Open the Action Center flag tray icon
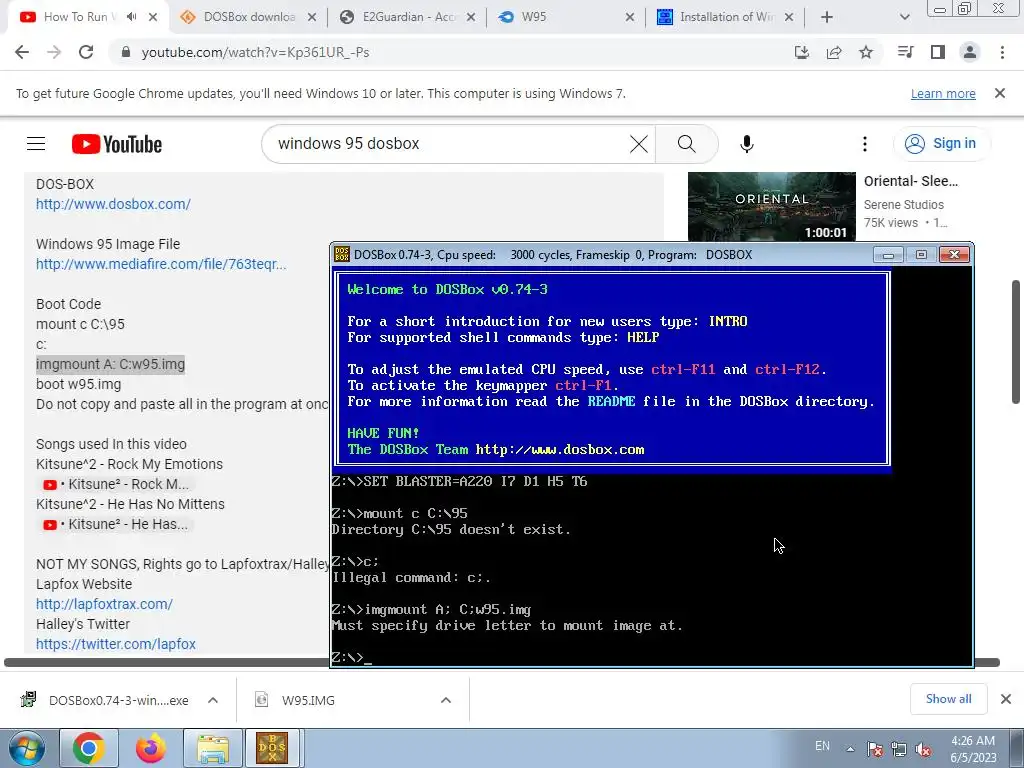Image resolution: width=1024 pixels, height=768 pixels. [x=874, y=749]
